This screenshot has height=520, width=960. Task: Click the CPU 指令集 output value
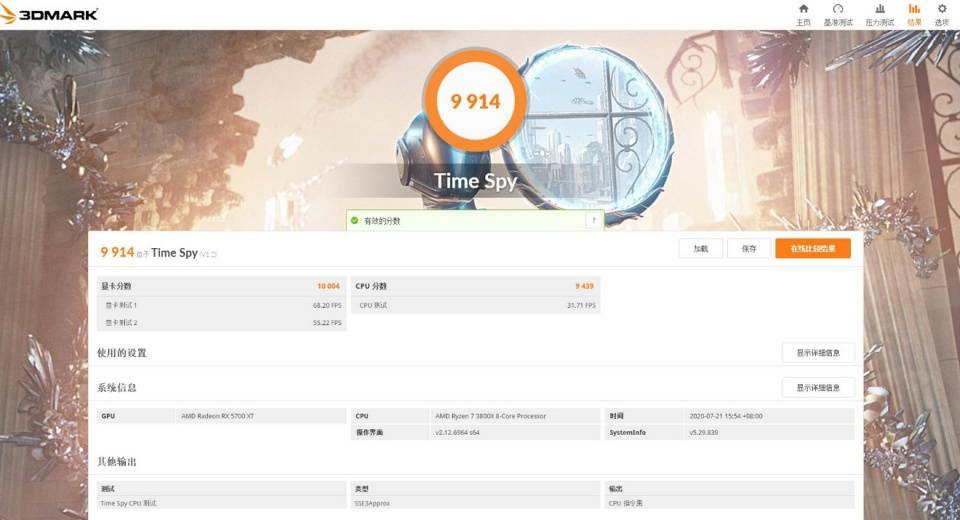point(626,503)
